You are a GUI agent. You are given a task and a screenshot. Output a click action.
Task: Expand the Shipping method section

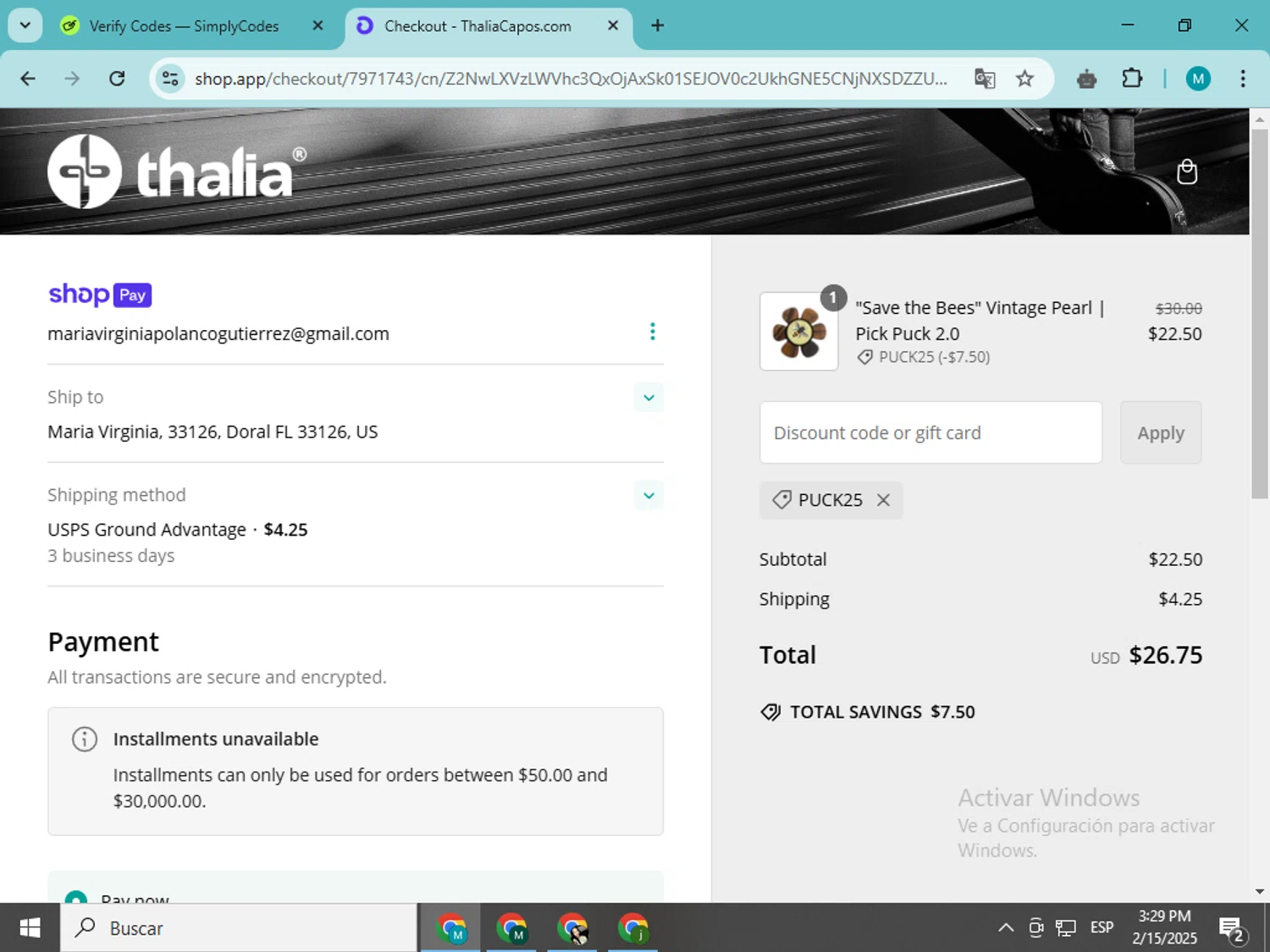pos(649,496)
